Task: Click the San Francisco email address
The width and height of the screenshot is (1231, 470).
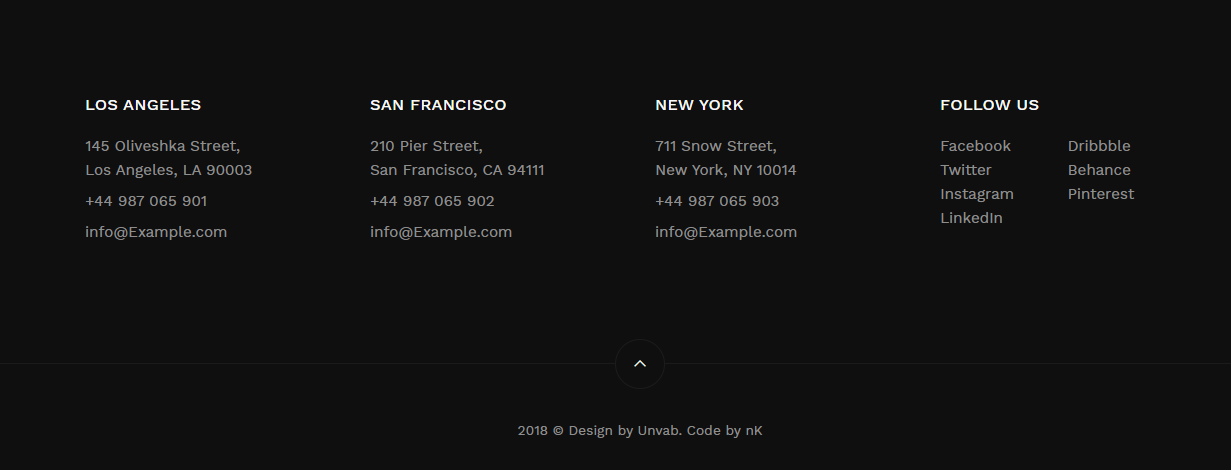Action: point(441,232)
